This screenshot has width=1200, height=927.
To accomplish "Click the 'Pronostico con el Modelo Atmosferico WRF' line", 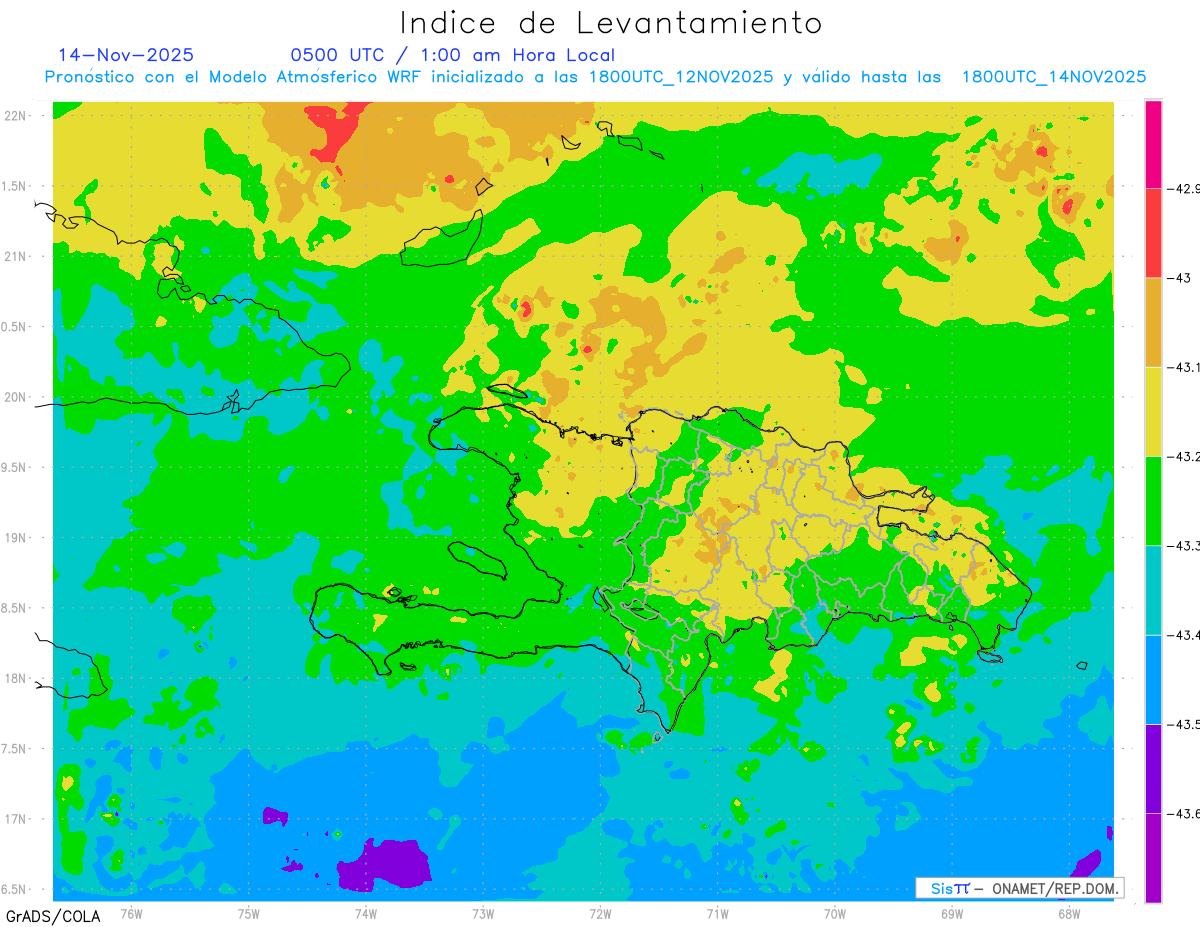I will (x=596, y=77).
